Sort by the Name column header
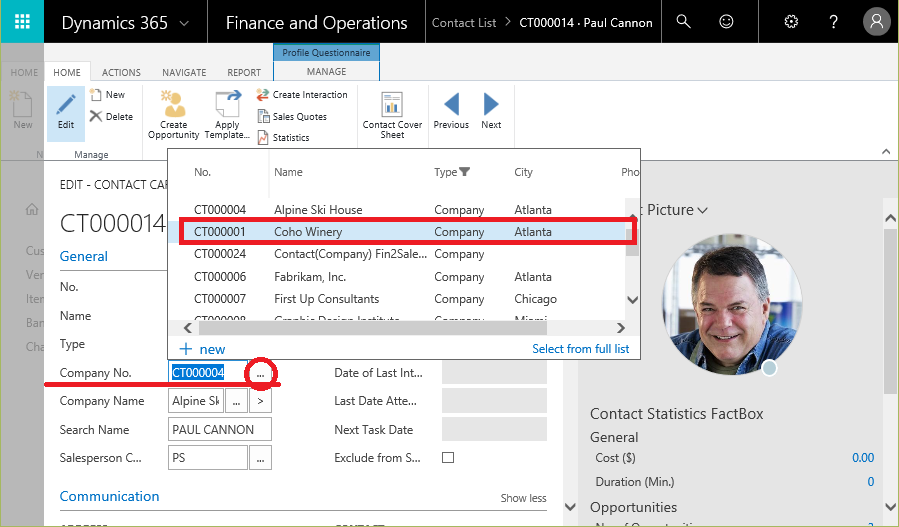 [x=288, y=172]
